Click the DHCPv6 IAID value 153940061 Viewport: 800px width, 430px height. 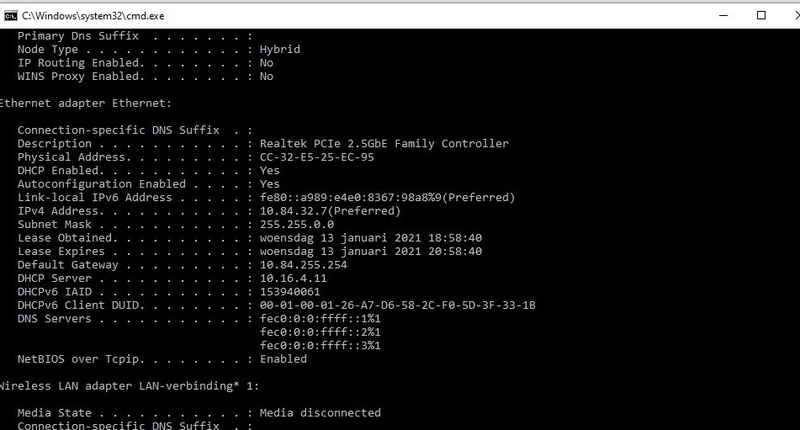[x=290, y=292]
